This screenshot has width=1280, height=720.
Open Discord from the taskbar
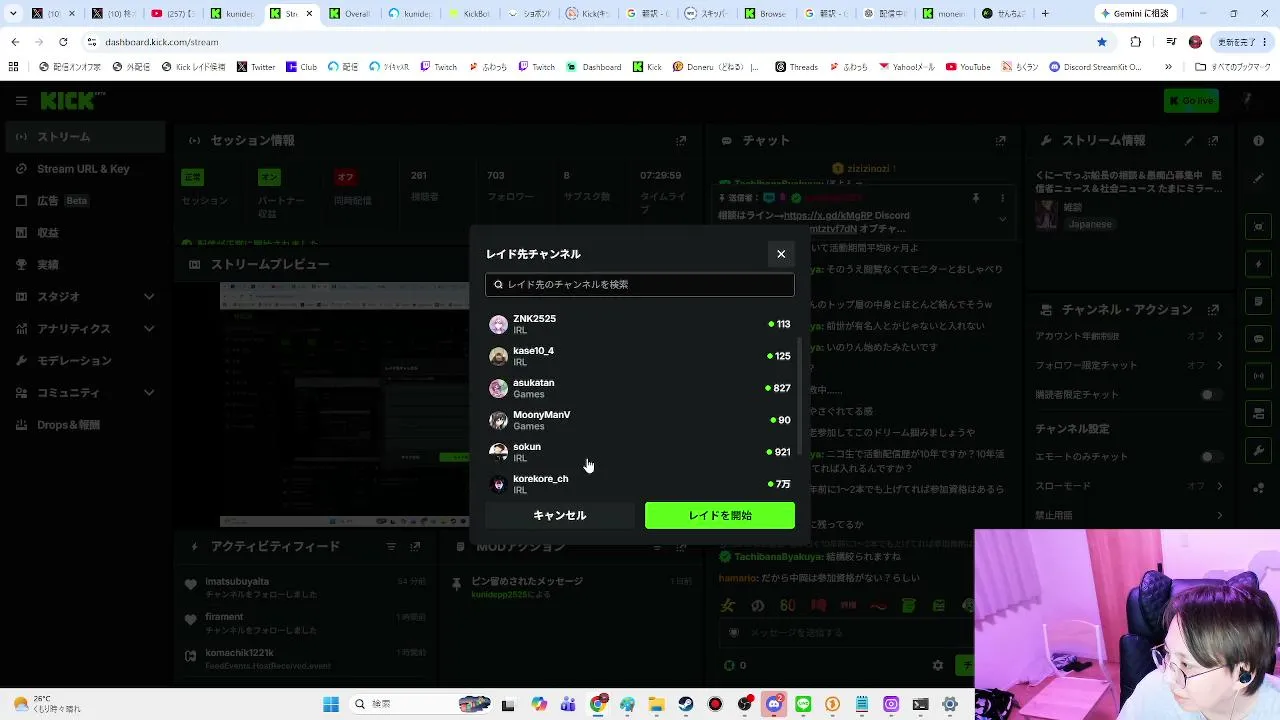click(x=774, y=705)
